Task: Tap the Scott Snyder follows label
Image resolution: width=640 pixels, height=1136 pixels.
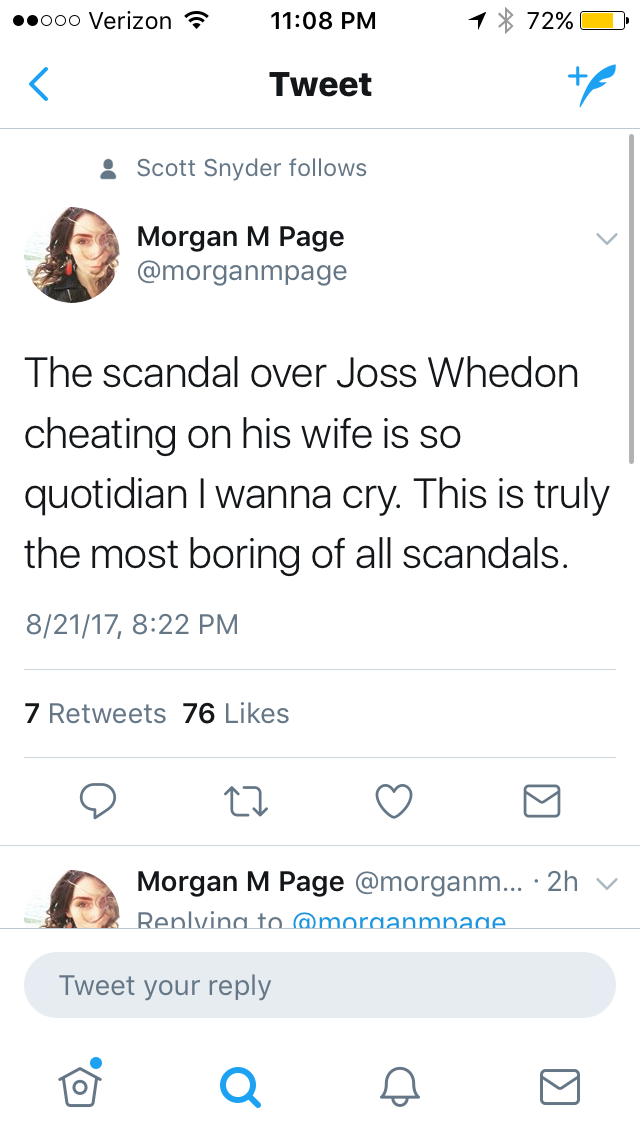Action: coord(252,168)
